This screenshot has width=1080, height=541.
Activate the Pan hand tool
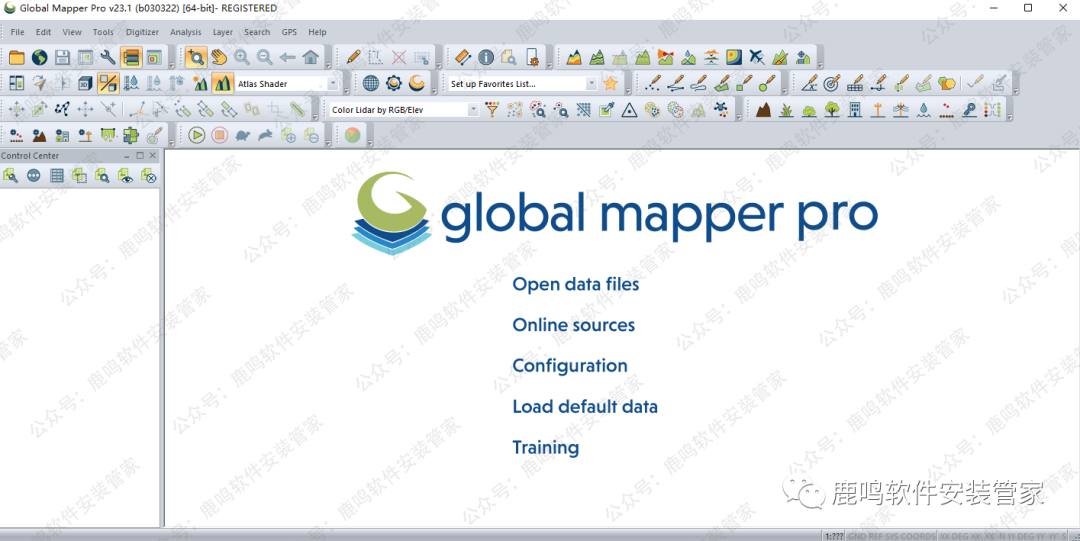pos(218,58)
